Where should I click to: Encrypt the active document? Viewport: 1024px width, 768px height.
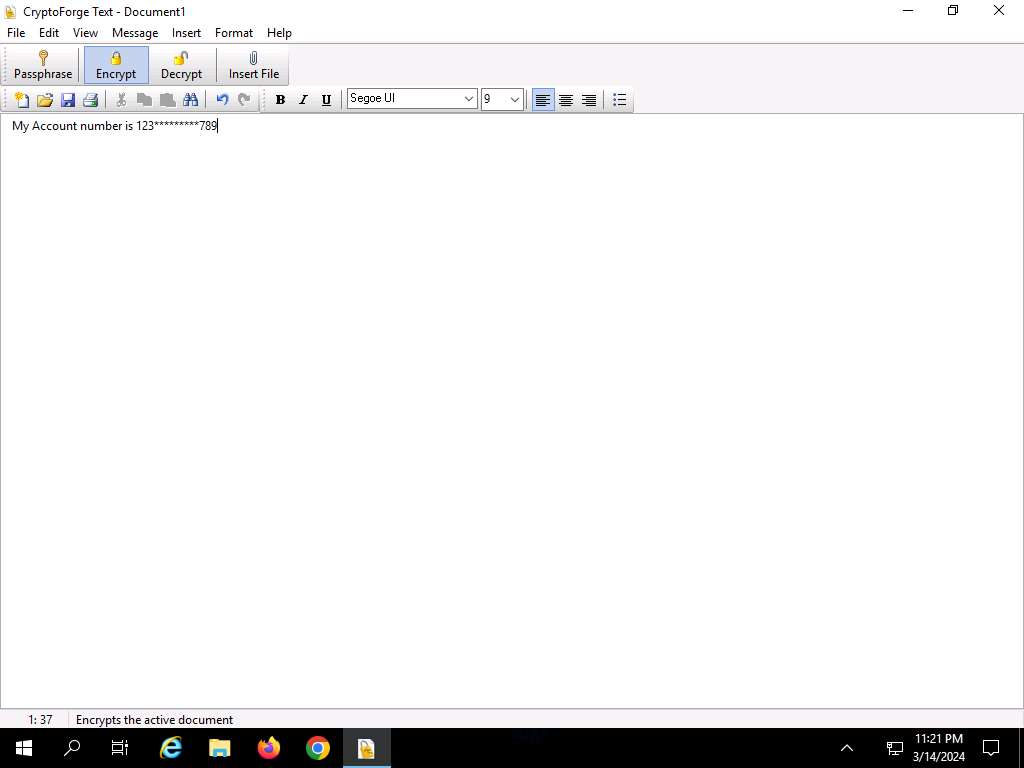pyautogui.click(x=116, y=65)
